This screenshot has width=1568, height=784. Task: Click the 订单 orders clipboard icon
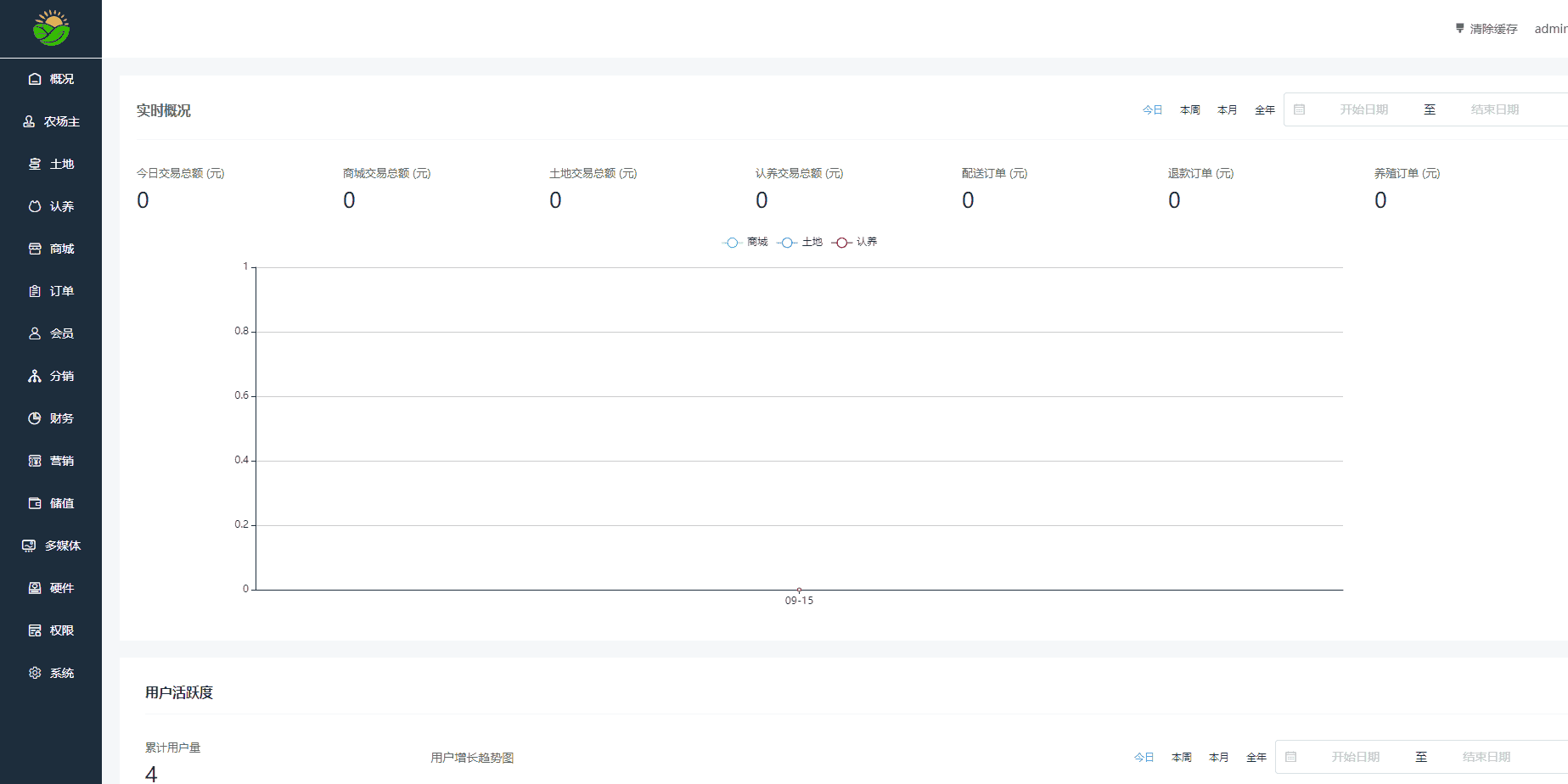coord(35,291)
